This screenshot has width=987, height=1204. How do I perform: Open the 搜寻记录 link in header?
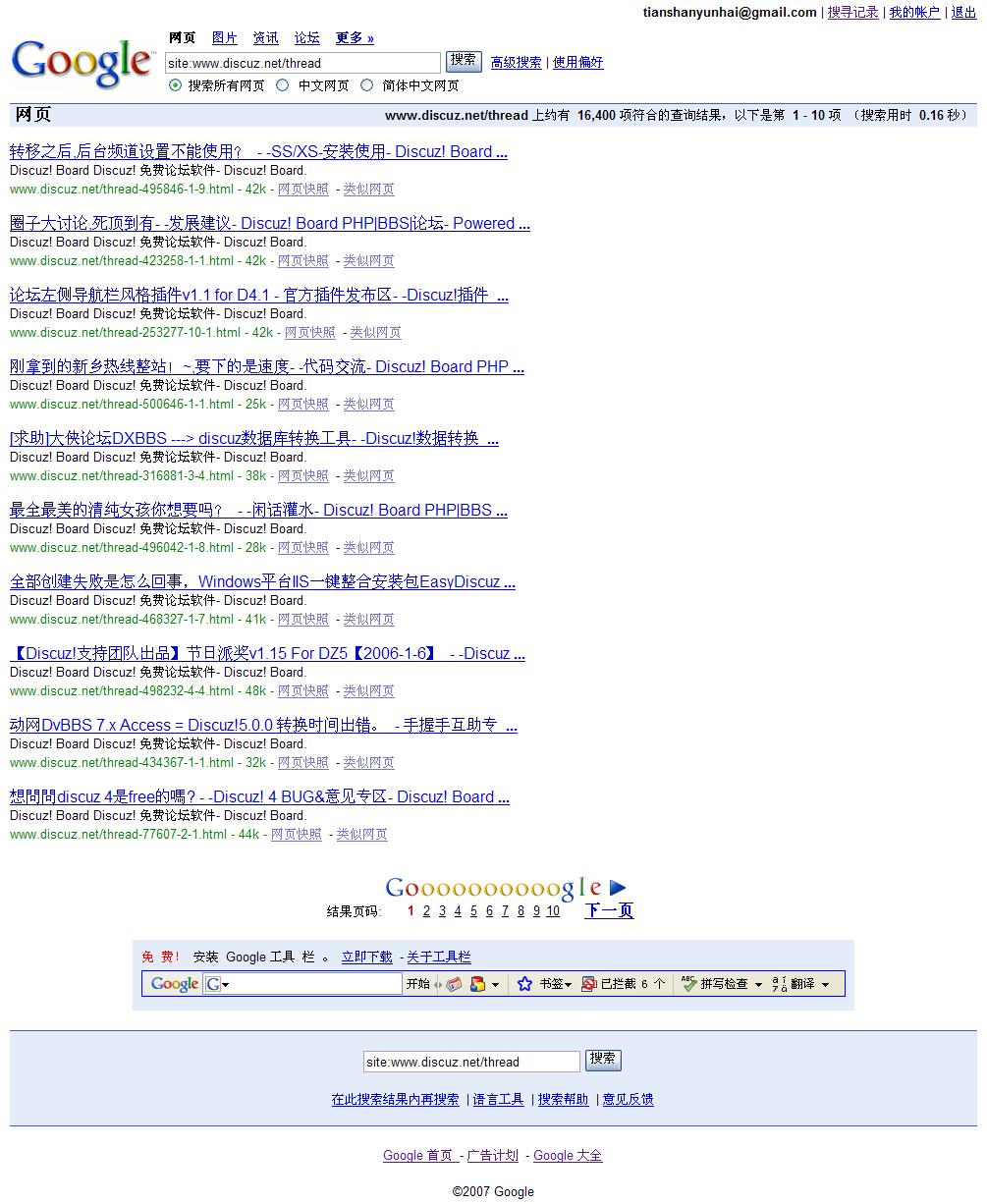tap(853, 12)
